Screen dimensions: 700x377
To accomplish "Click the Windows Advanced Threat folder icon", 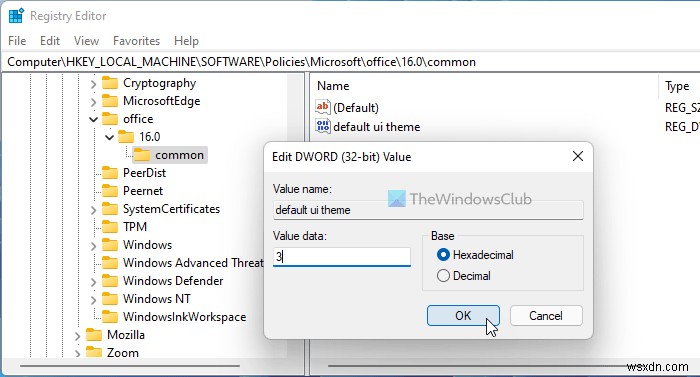I will click(x=110, y=263).
